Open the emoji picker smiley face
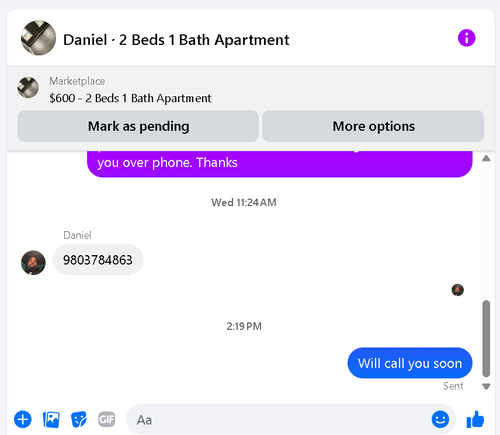The width and height of the screenshot is (500, 435). 440,419
